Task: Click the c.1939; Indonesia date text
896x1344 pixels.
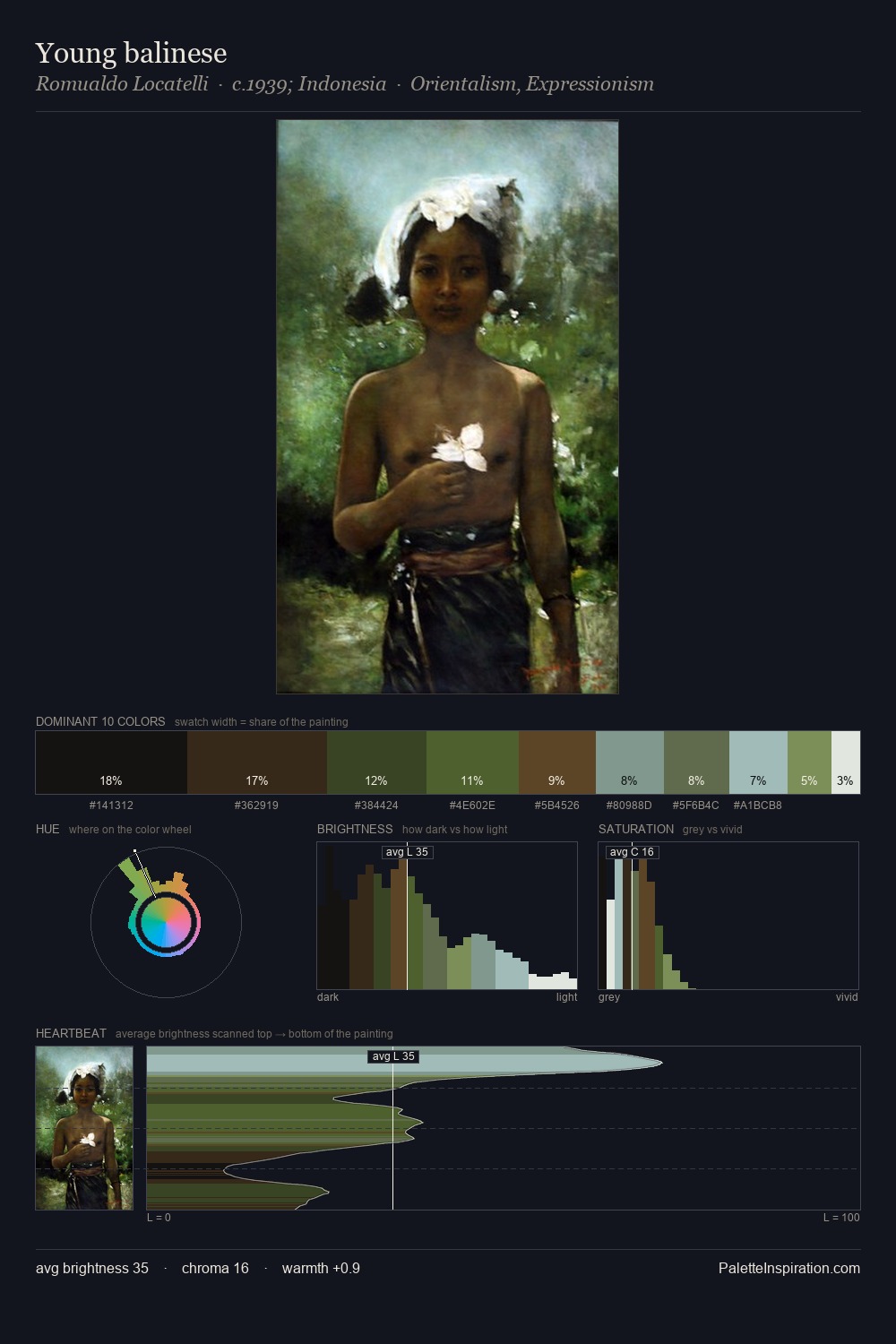Action: click(309, 84)
